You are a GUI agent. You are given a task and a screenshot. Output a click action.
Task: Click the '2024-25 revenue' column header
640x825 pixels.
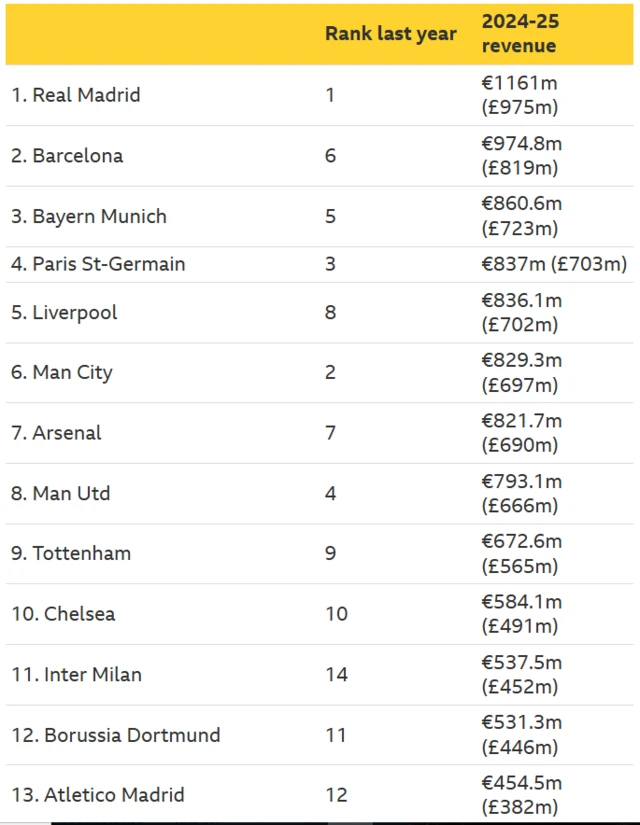point(519,33)
